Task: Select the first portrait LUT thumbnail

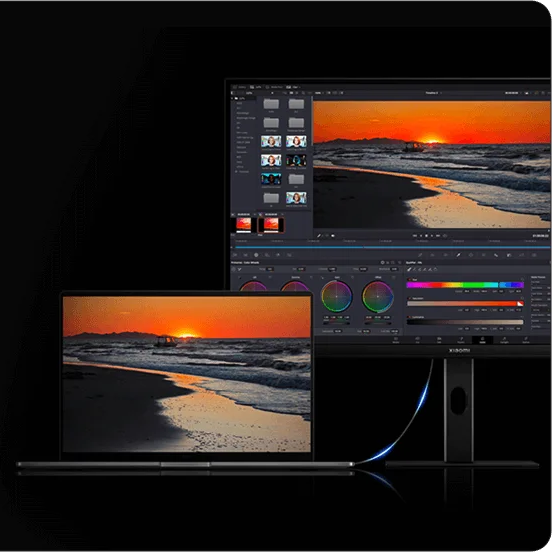Action: coord(271,141)
